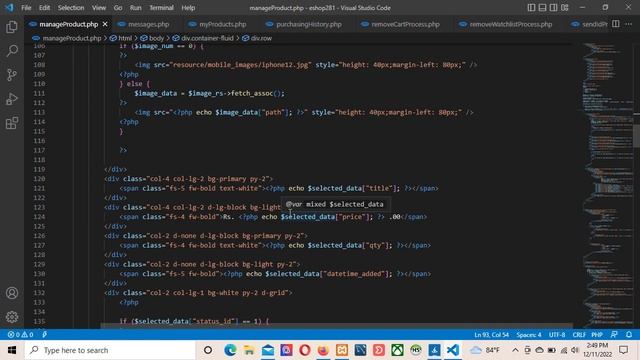
Task: Open Windows notification center
Action: pos(624,350)
